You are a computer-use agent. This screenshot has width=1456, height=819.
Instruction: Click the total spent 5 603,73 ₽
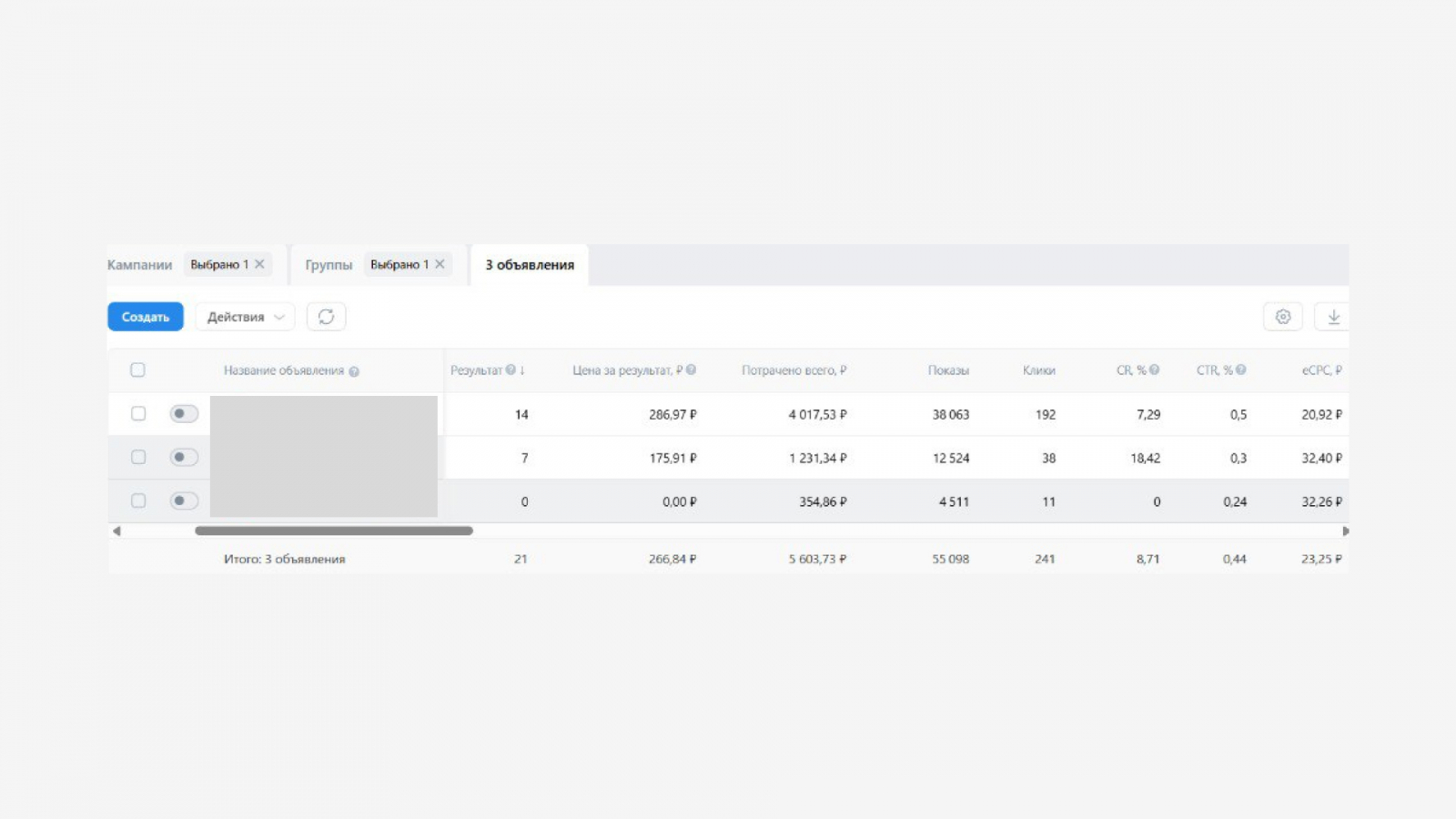click(817, 559)
